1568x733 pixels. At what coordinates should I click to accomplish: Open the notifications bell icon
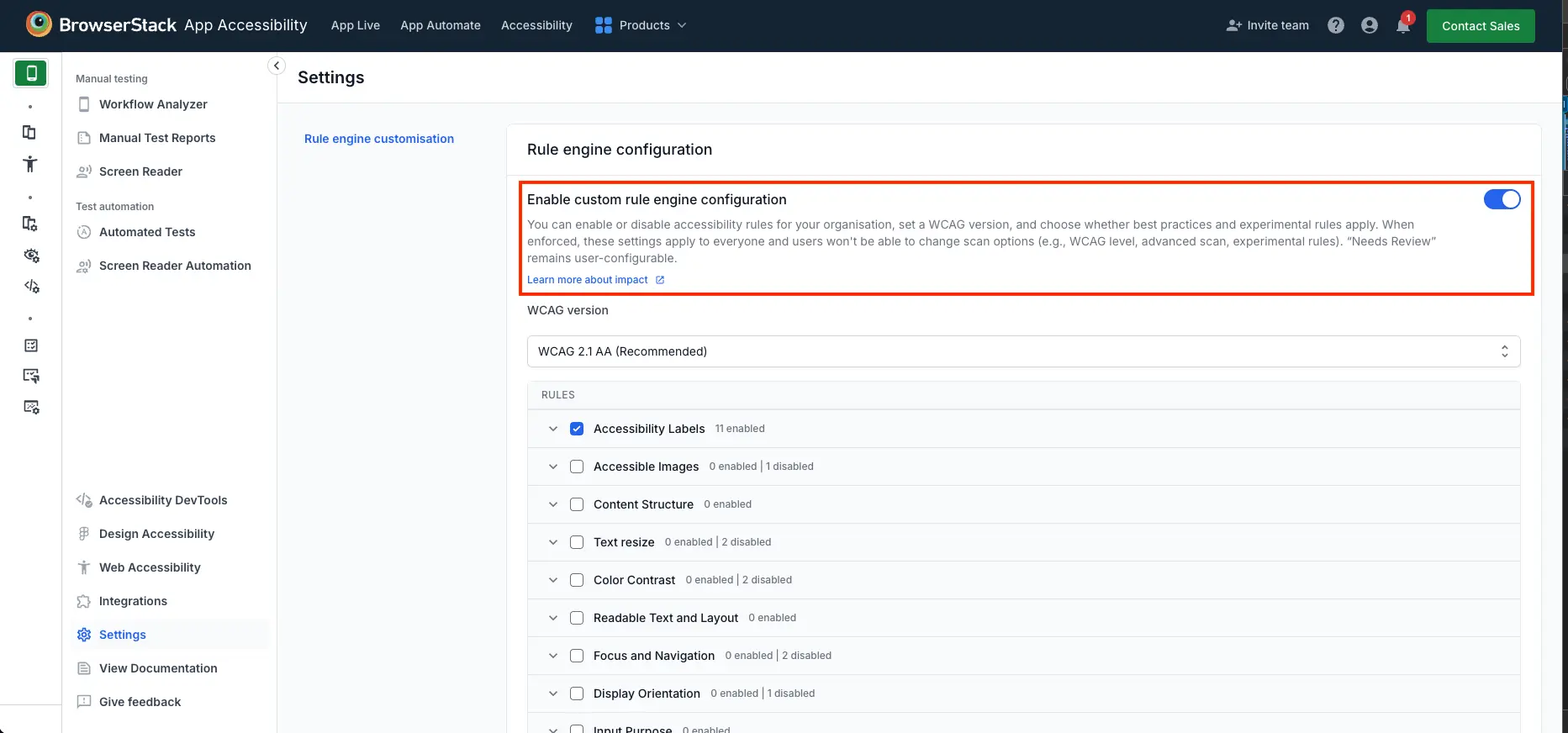click(1403, 25)
